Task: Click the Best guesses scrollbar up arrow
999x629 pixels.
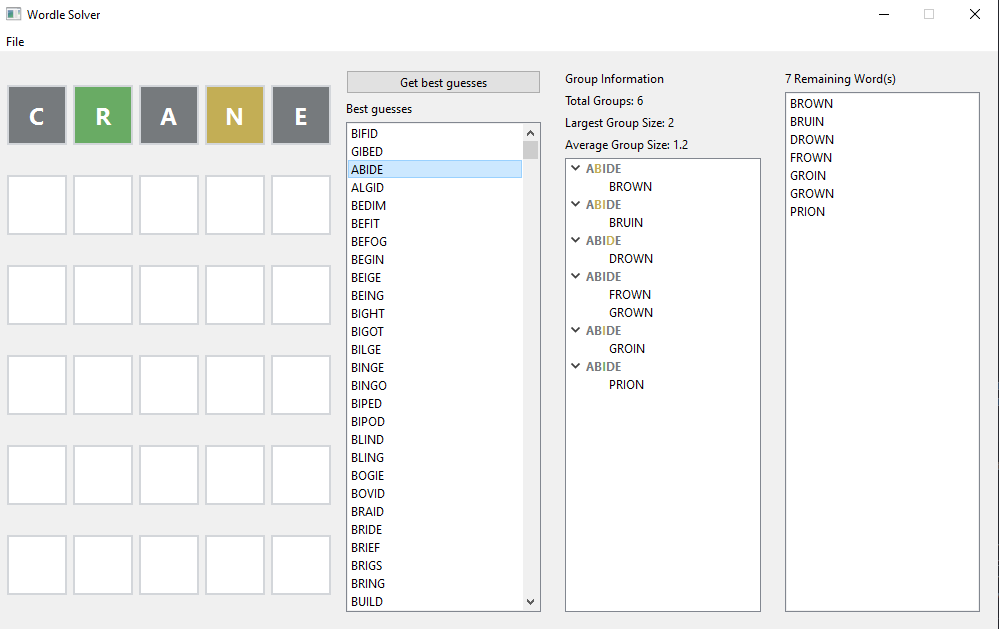Action: (530, 133)
